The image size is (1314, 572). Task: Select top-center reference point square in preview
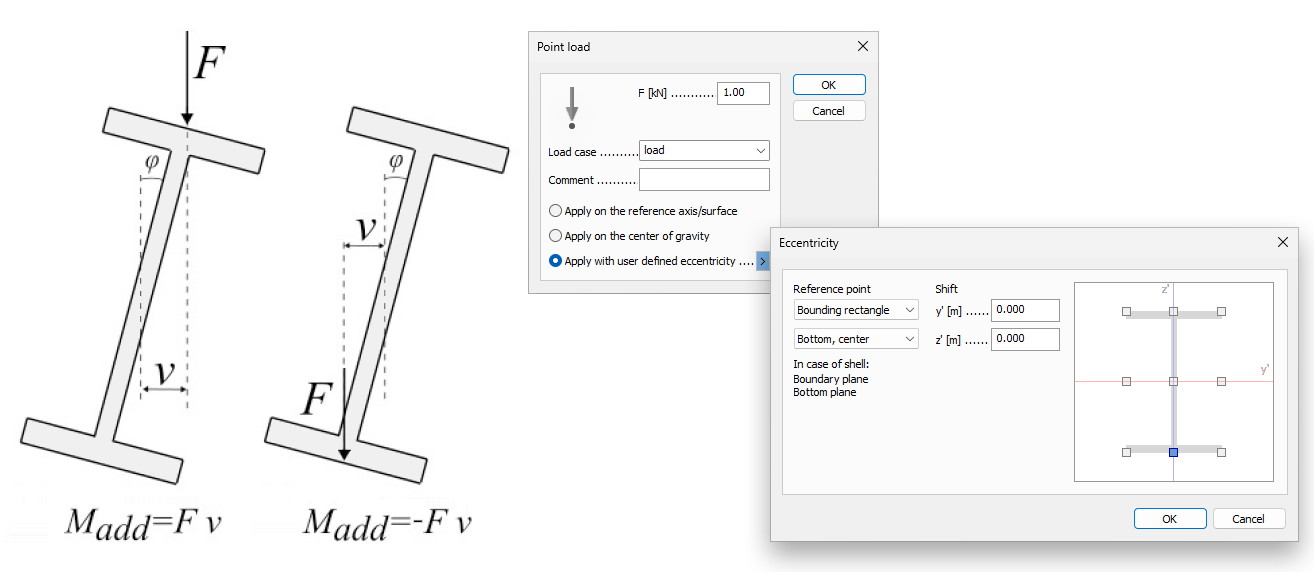[1173, 312]
